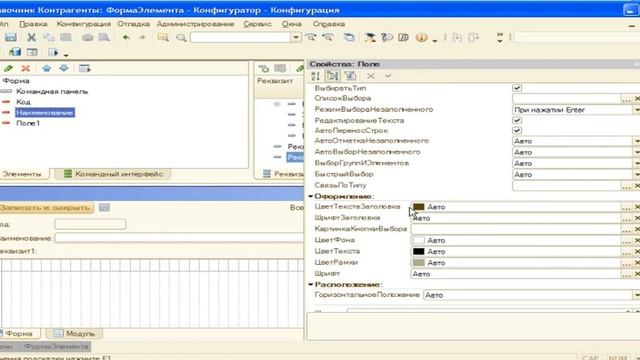Open the Сервис menu
This screenshot has width=640, height=360.
(x=257, y=24)
